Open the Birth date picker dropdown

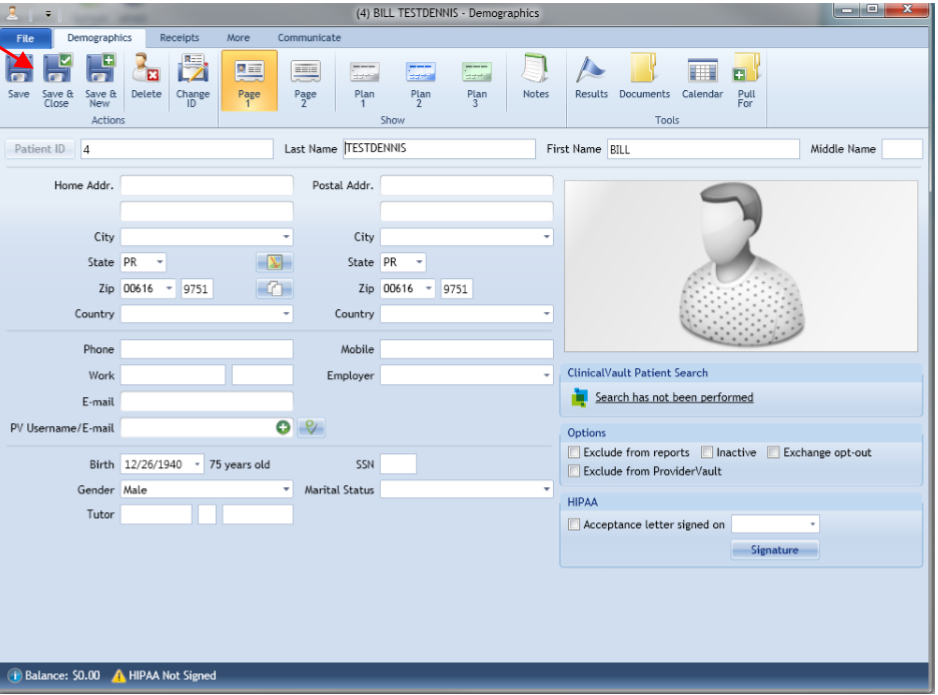(x=198, y=465)
